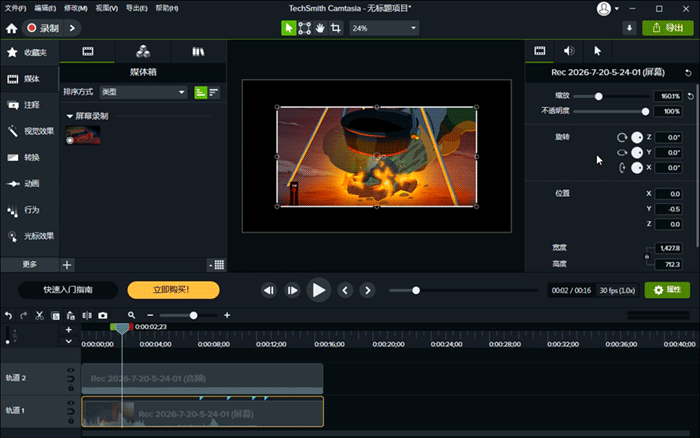Select the screen recording thumbnail in media bin
The image size is (700, 438).
click(83, 135)
